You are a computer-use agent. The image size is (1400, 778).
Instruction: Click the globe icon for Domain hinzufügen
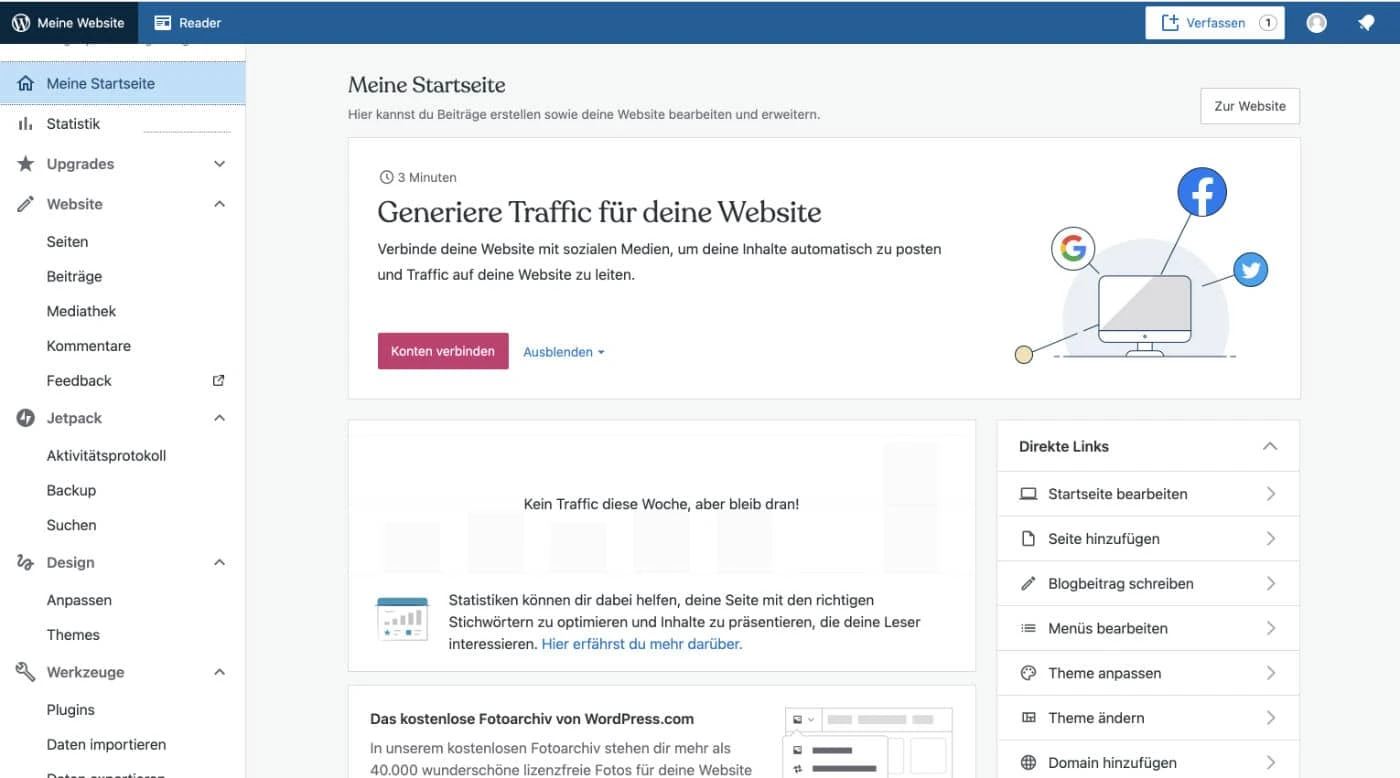click(1028, 763)
